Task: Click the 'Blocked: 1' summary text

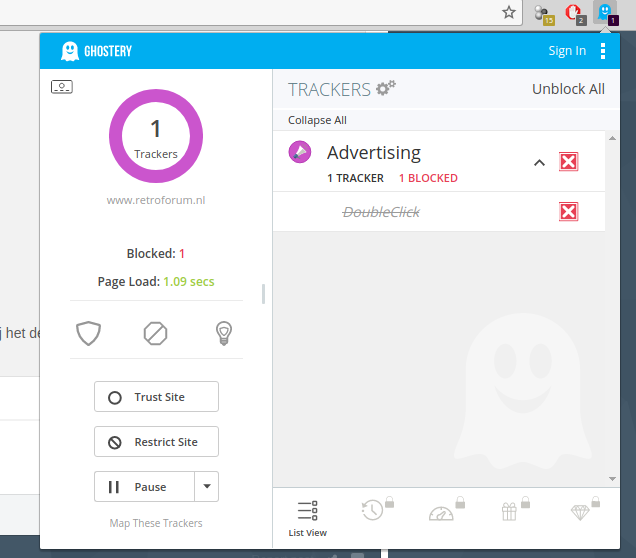Action: click(156, 253)
